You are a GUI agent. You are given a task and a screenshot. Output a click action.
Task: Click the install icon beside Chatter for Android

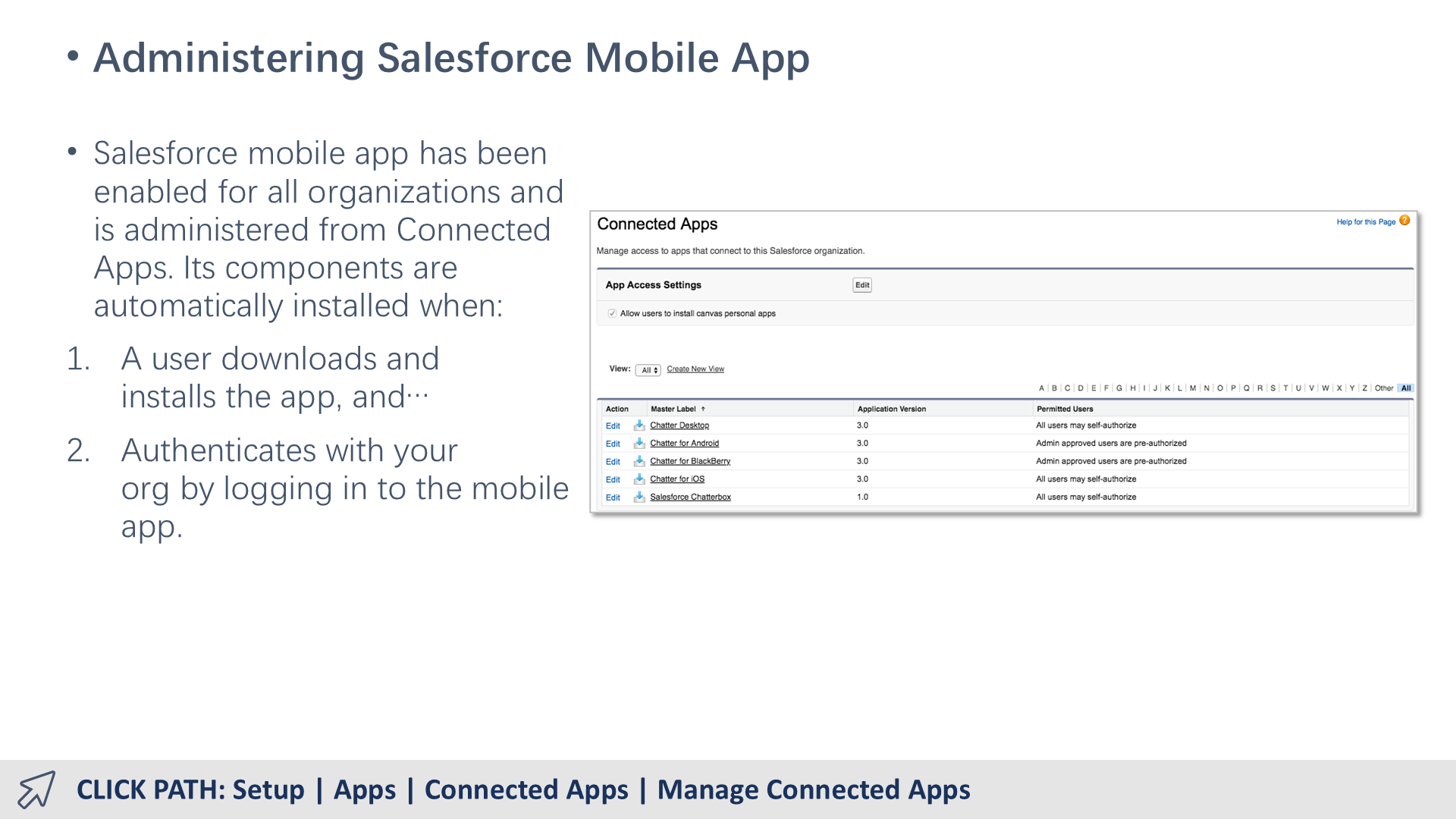639,443
